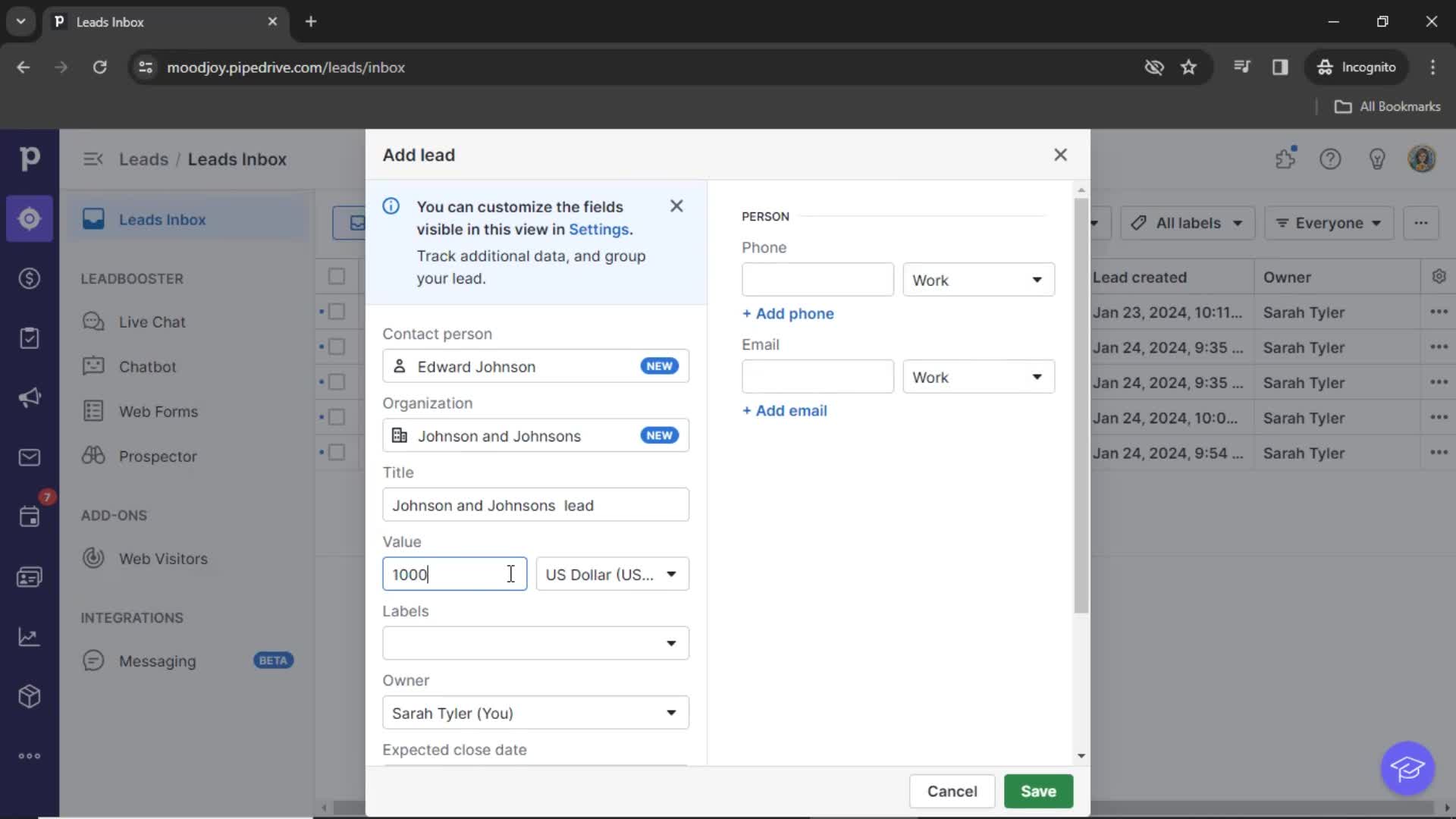Viewport: 1456px width, 819px height.
Task: Dismiss the customize fields info banner
Action: [676, 206]
